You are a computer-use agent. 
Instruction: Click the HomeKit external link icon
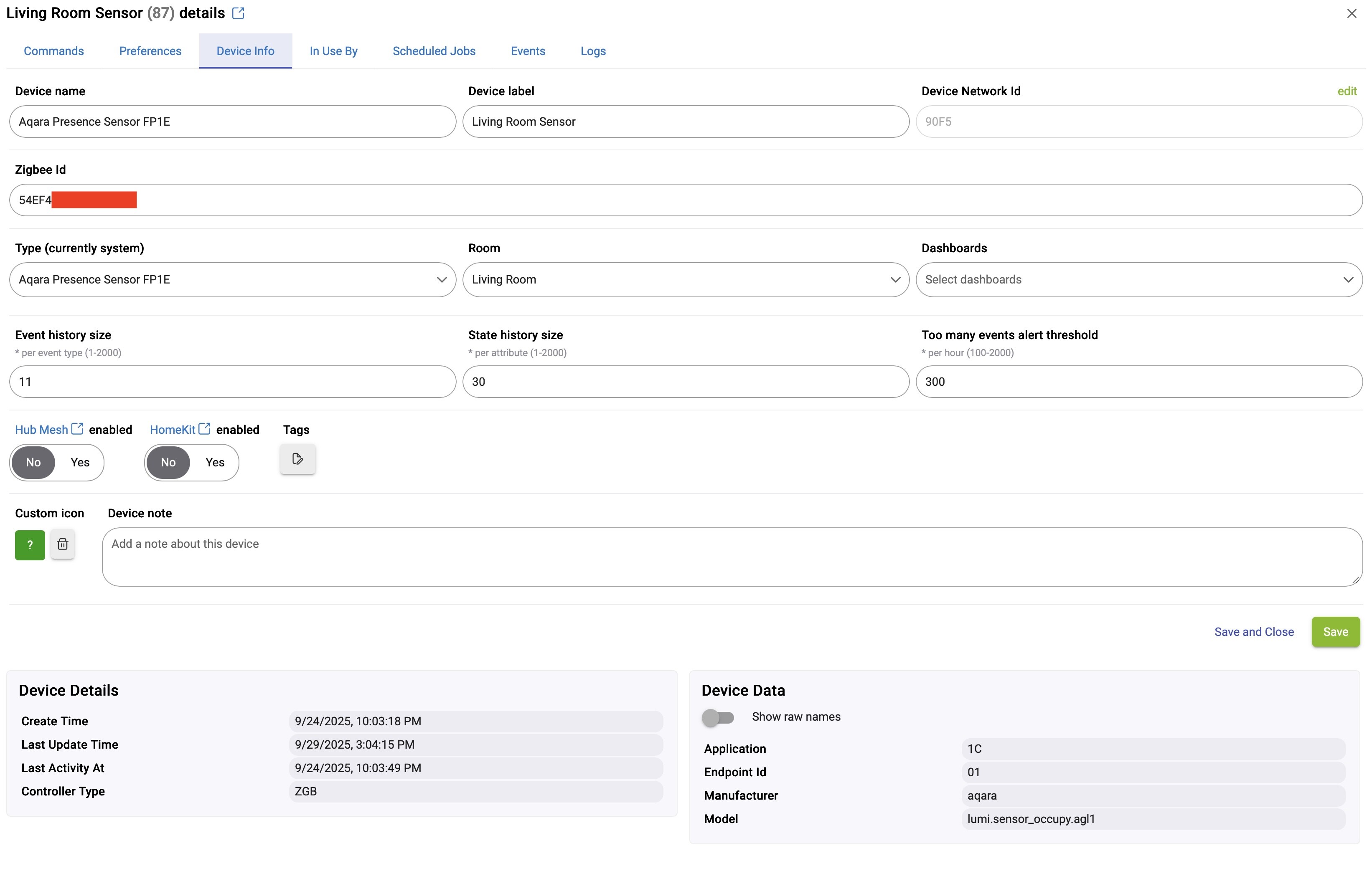(204, 429)
